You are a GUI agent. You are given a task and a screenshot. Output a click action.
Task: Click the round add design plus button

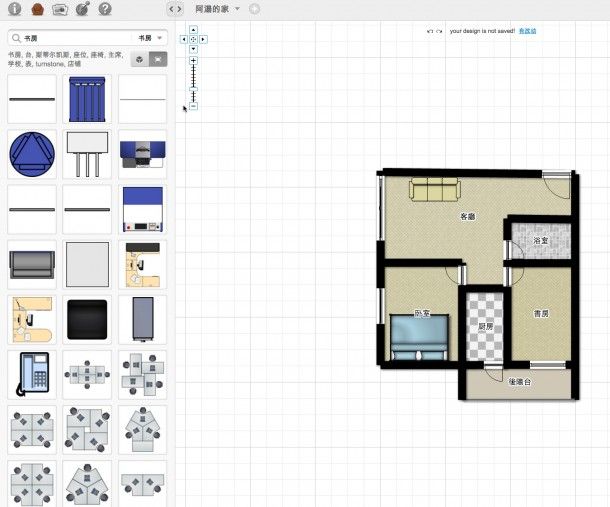tap(254, 9)
